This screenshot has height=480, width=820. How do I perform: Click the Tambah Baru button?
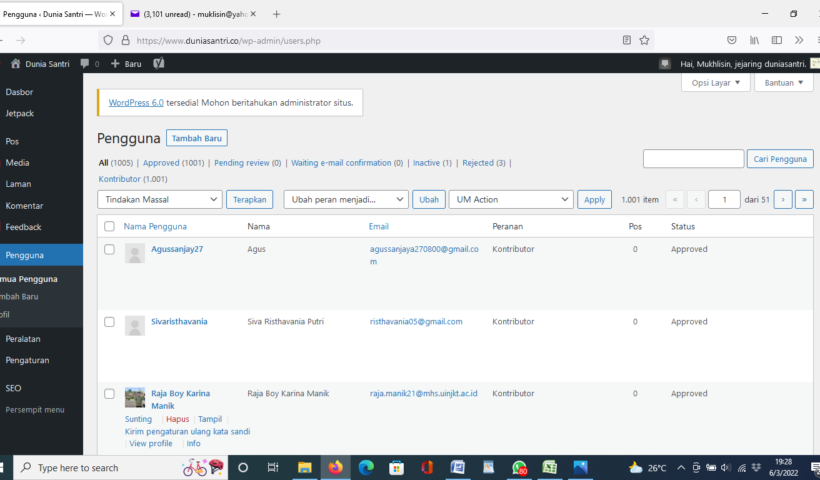tap(197, 139)
